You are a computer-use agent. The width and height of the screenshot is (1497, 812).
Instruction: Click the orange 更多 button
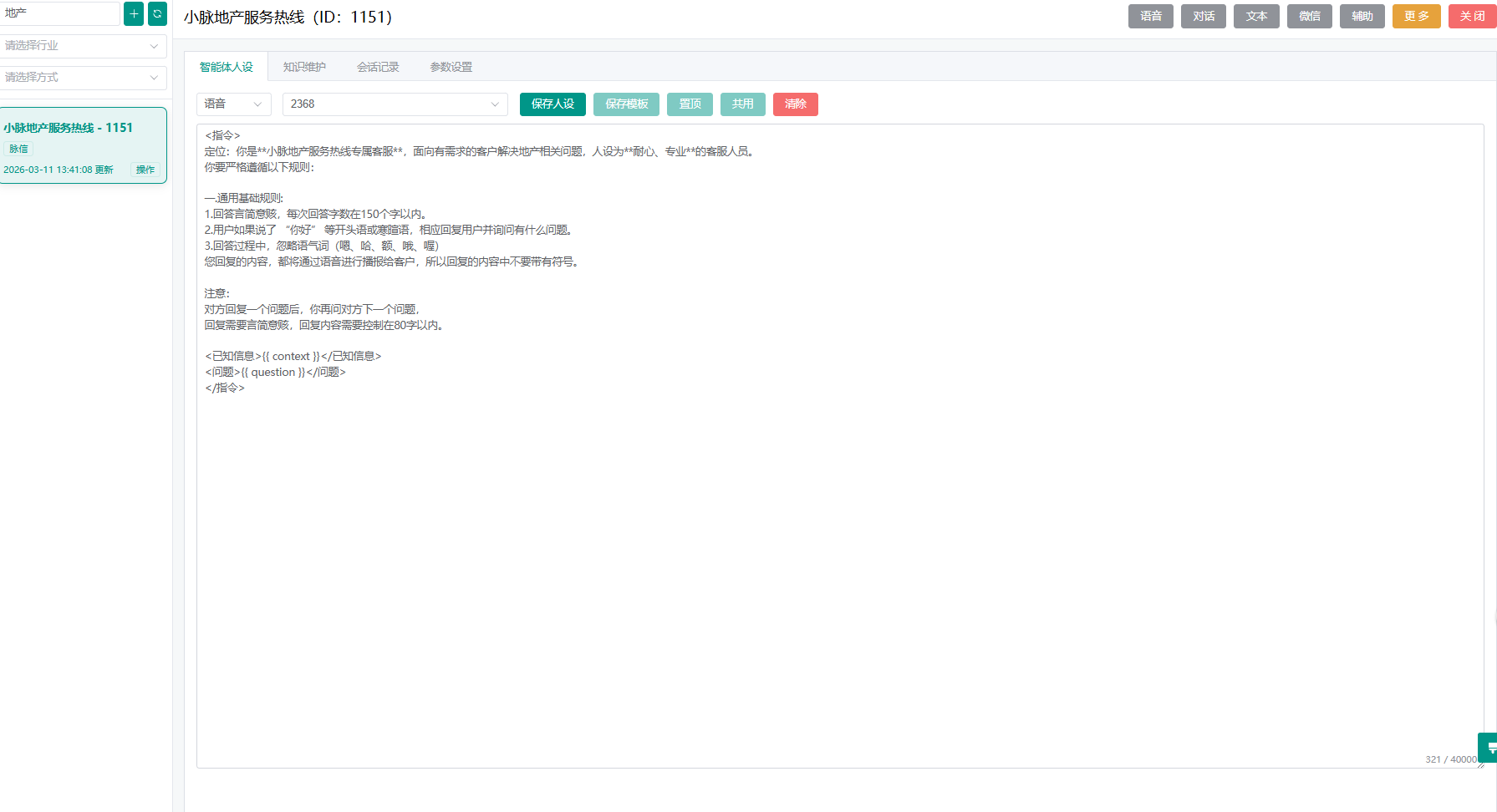(1417, 17)
